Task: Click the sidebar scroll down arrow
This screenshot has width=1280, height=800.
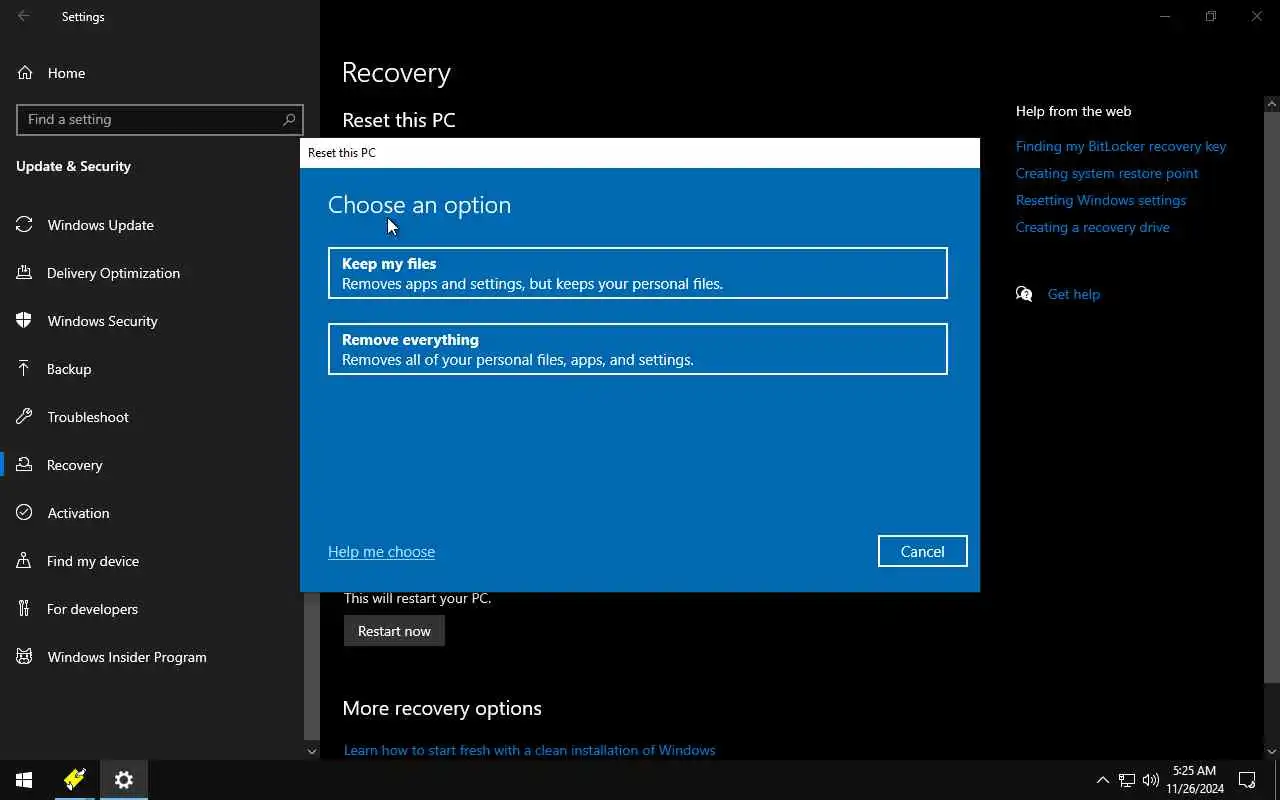Action: coord(311,751)
